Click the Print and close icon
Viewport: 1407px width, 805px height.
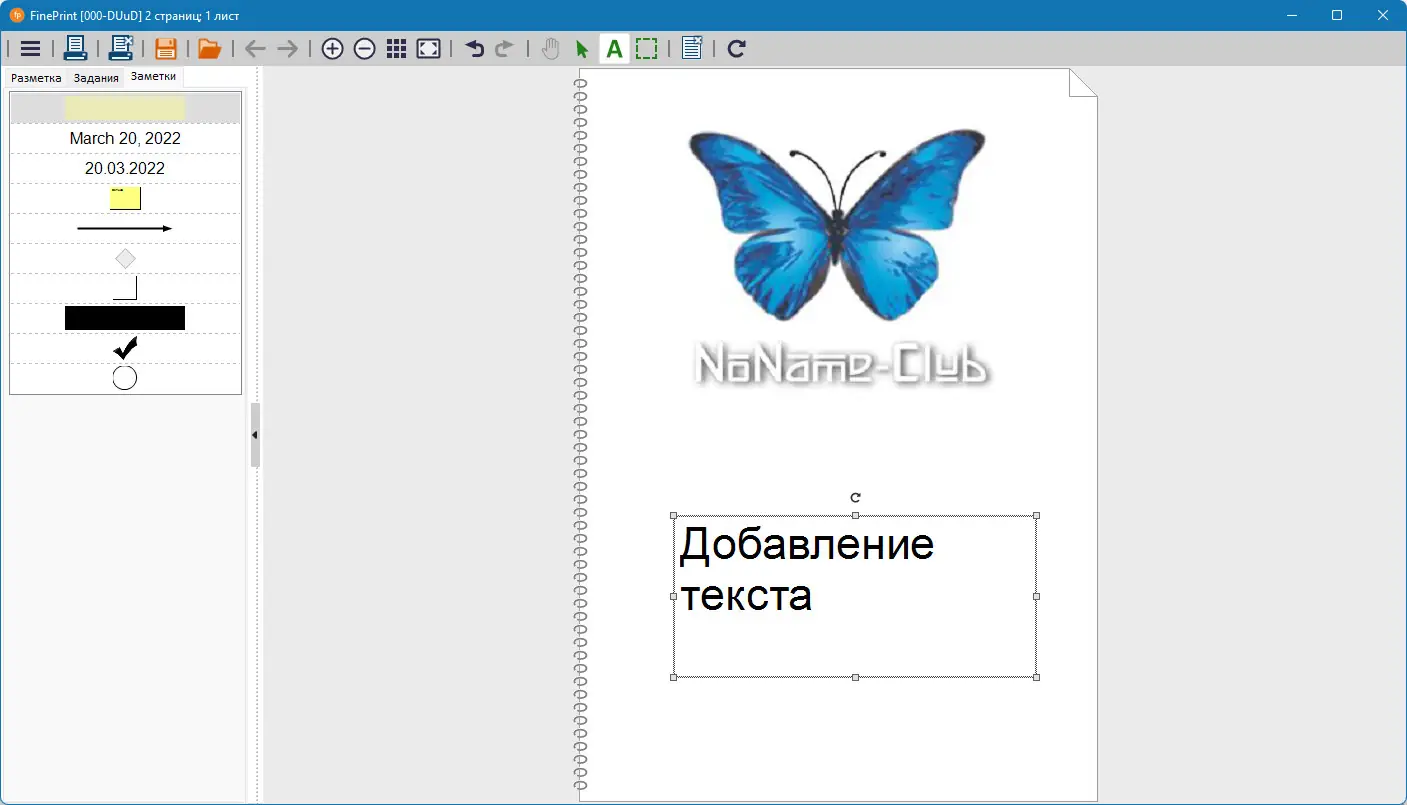pos(121,48)
